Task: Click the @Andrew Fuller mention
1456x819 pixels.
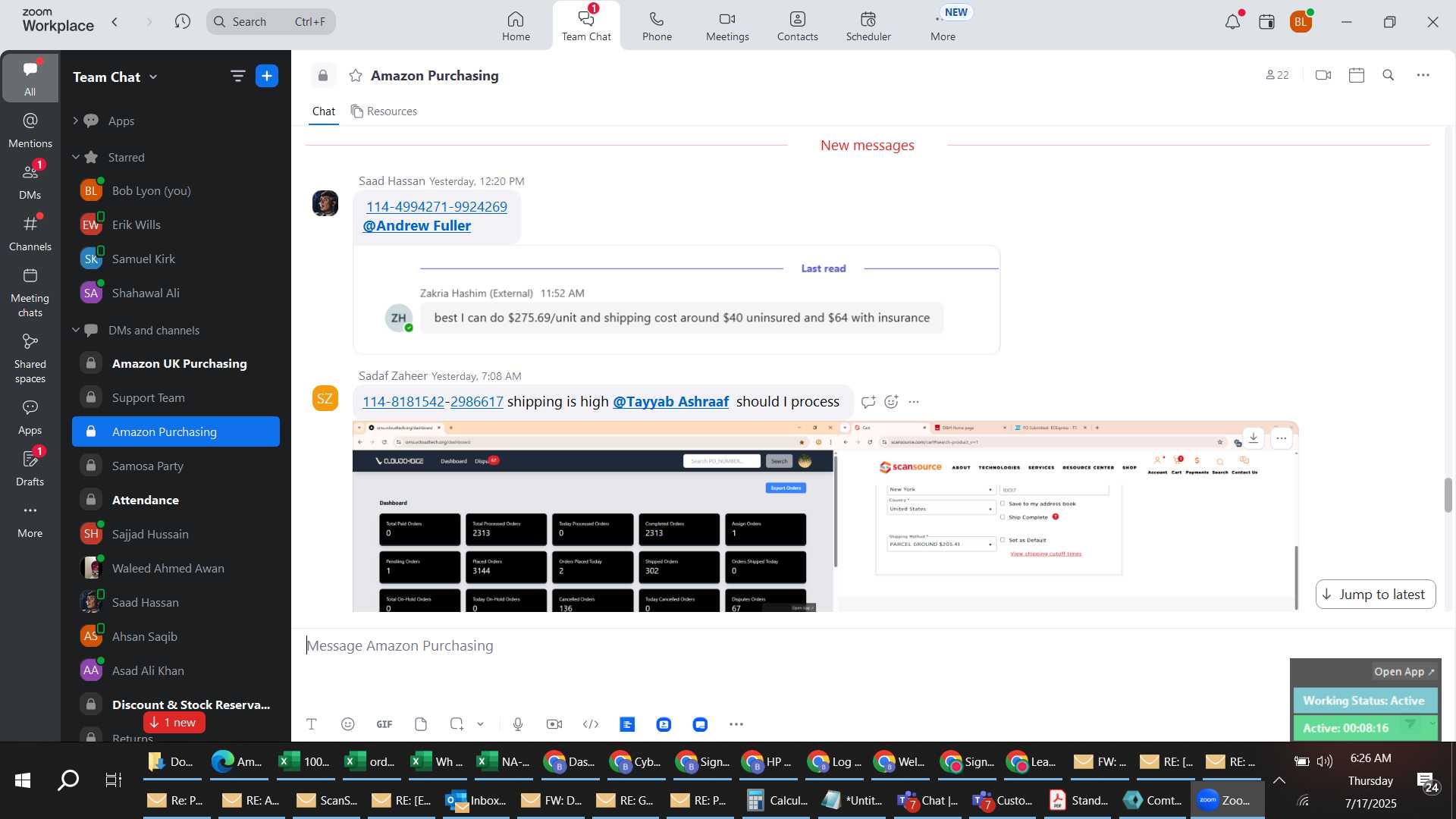Action: pyautogui.click(x=416, y=226)
